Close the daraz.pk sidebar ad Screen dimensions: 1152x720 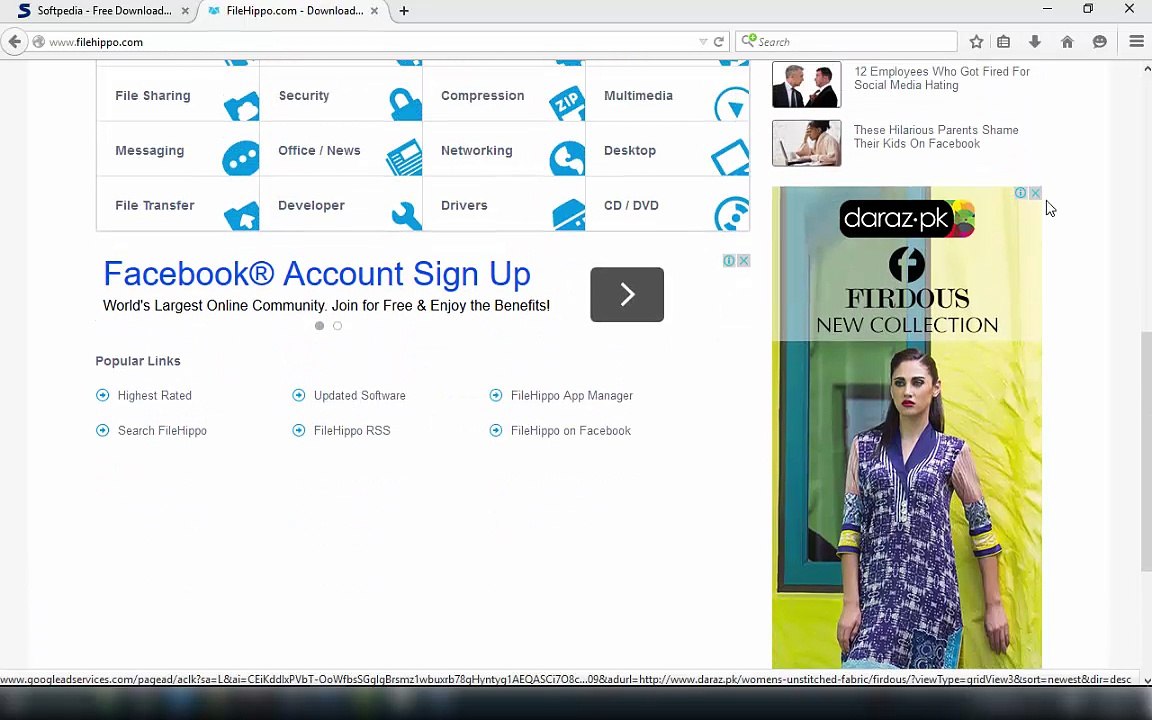(1035, 193)
